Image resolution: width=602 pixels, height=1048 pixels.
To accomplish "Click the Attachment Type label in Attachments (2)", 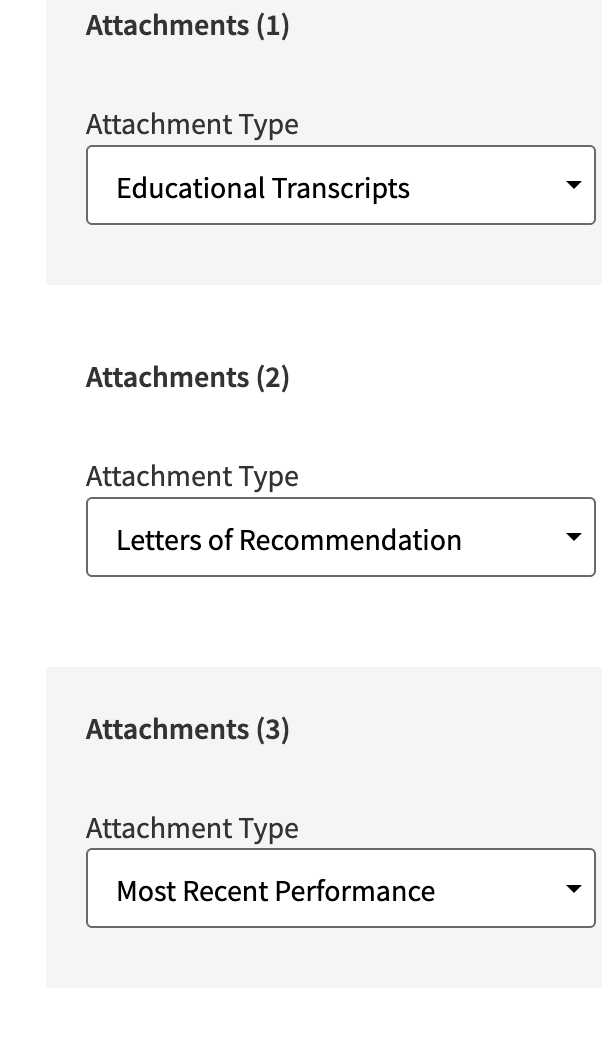I will click(x=192, y=476).
